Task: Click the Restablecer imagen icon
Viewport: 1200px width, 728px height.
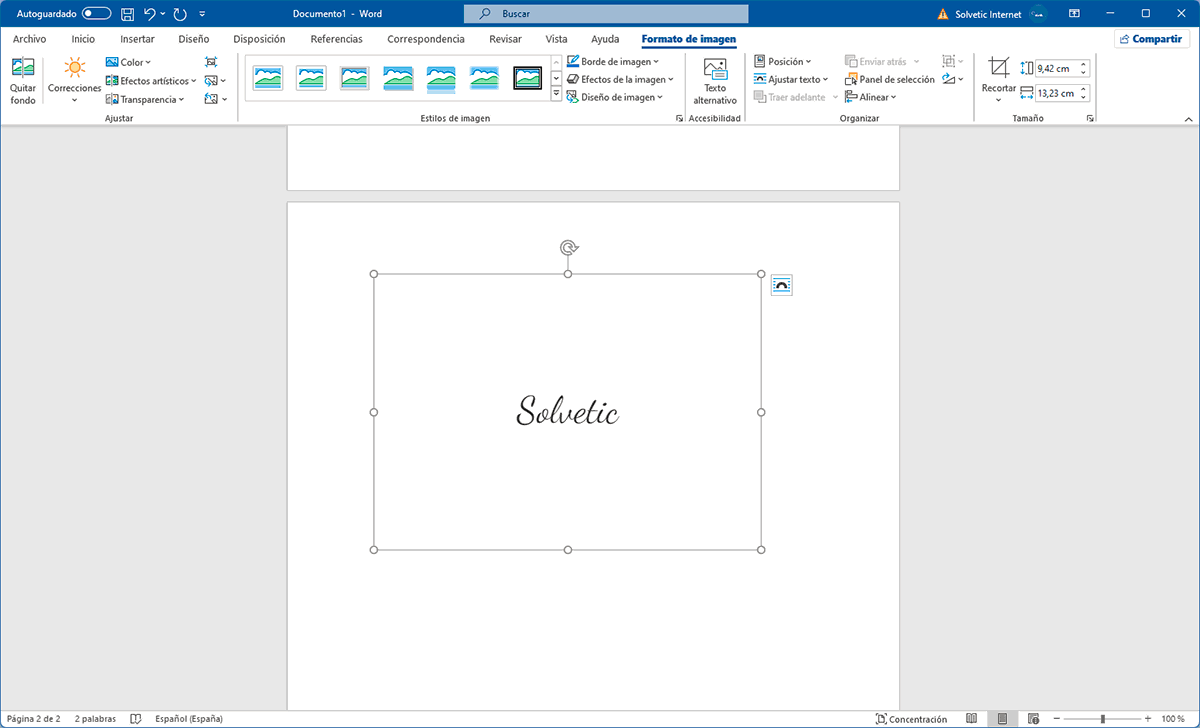Action: pyautogui.click(x=211, y=99)
